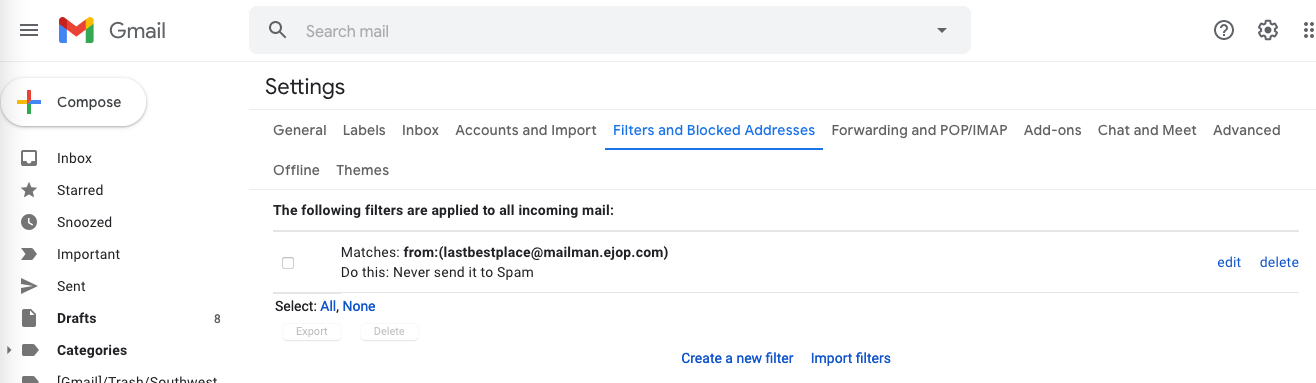1316x383 pixels.
Task: Click the Settings page heading
Action: [x=305, y=87]
